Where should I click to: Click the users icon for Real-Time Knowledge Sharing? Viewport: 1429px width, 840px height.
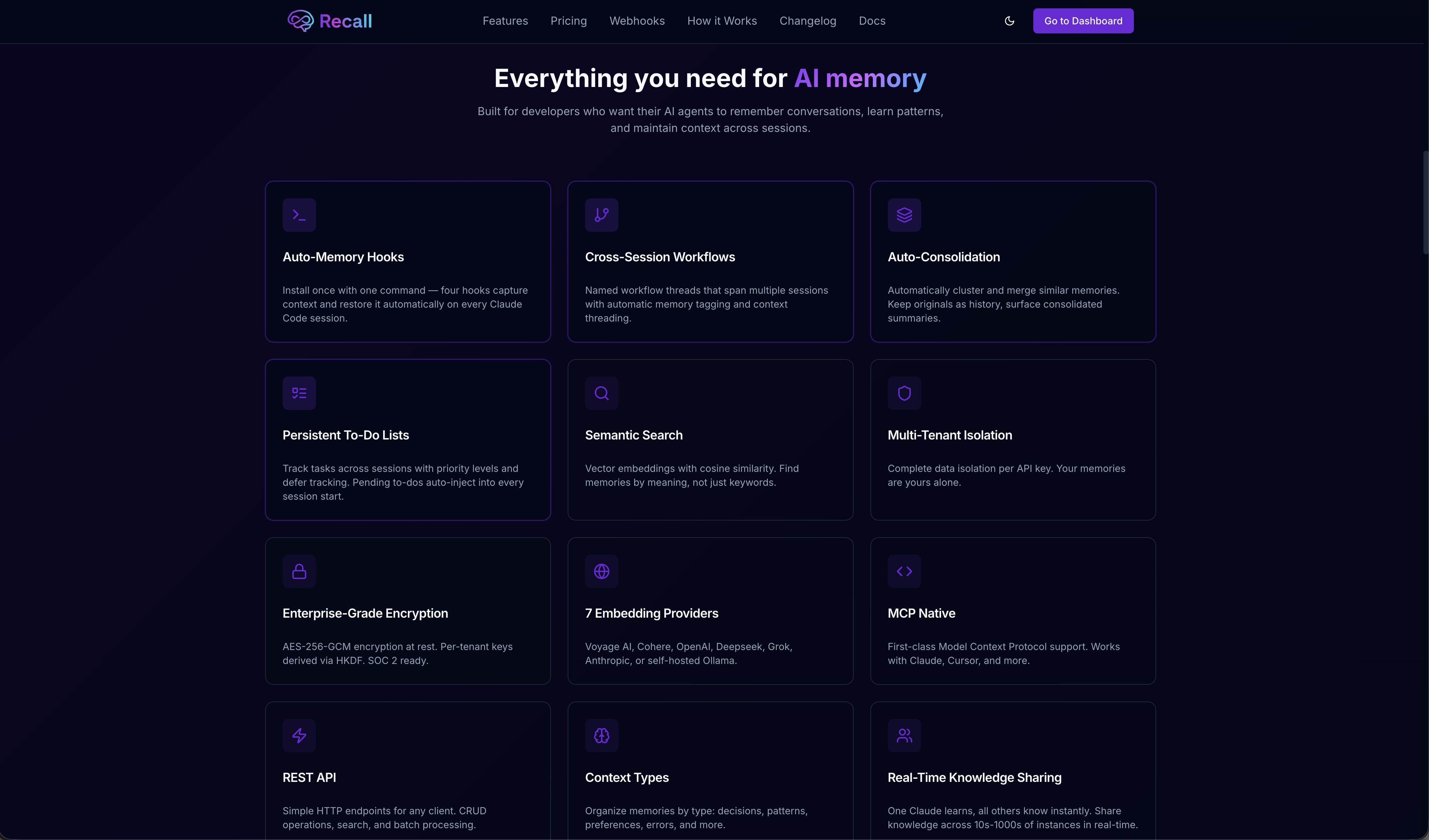pos(904,736)
